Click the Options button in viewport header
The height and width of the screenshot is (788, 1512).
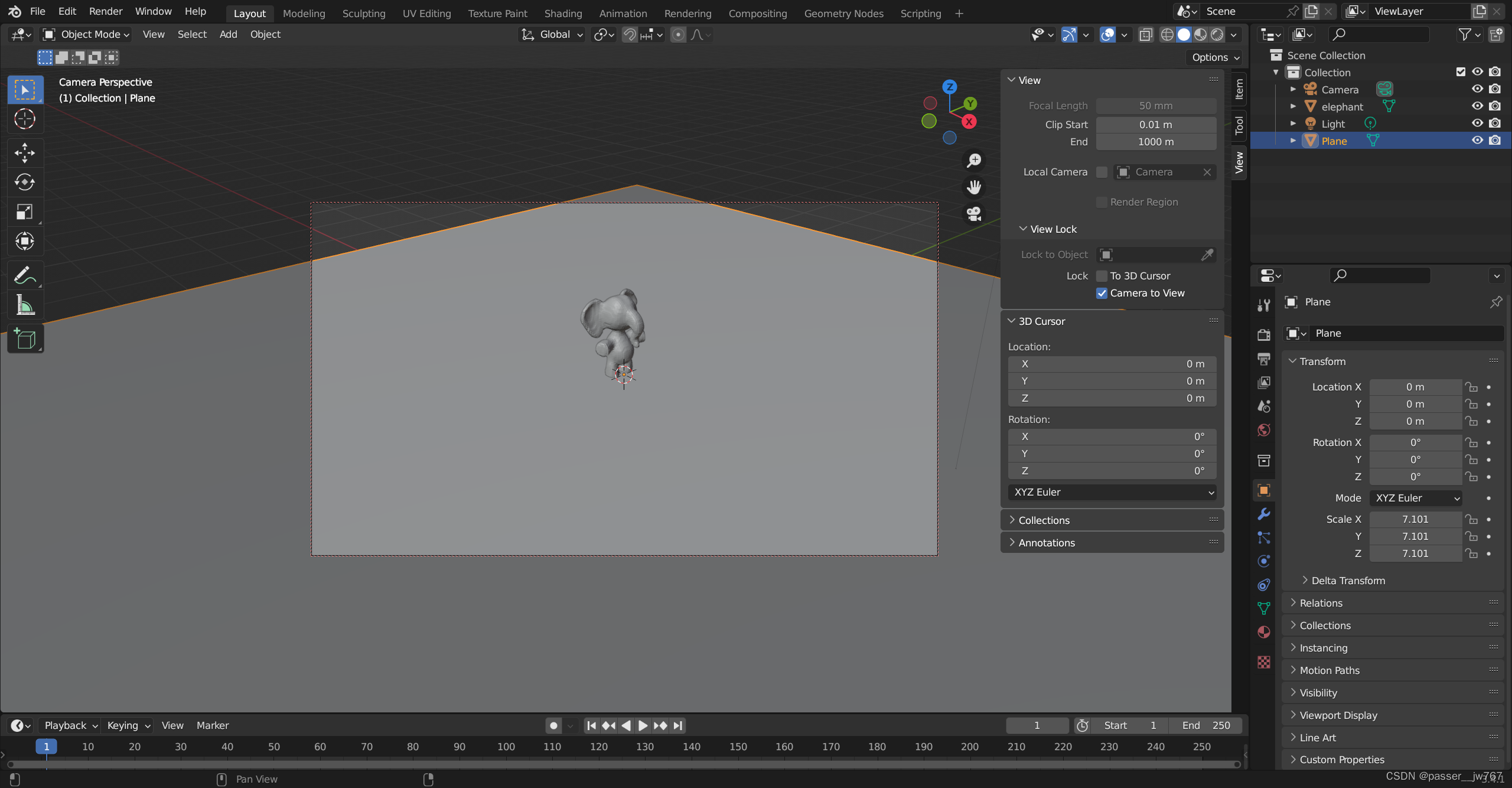(1215, 57)
